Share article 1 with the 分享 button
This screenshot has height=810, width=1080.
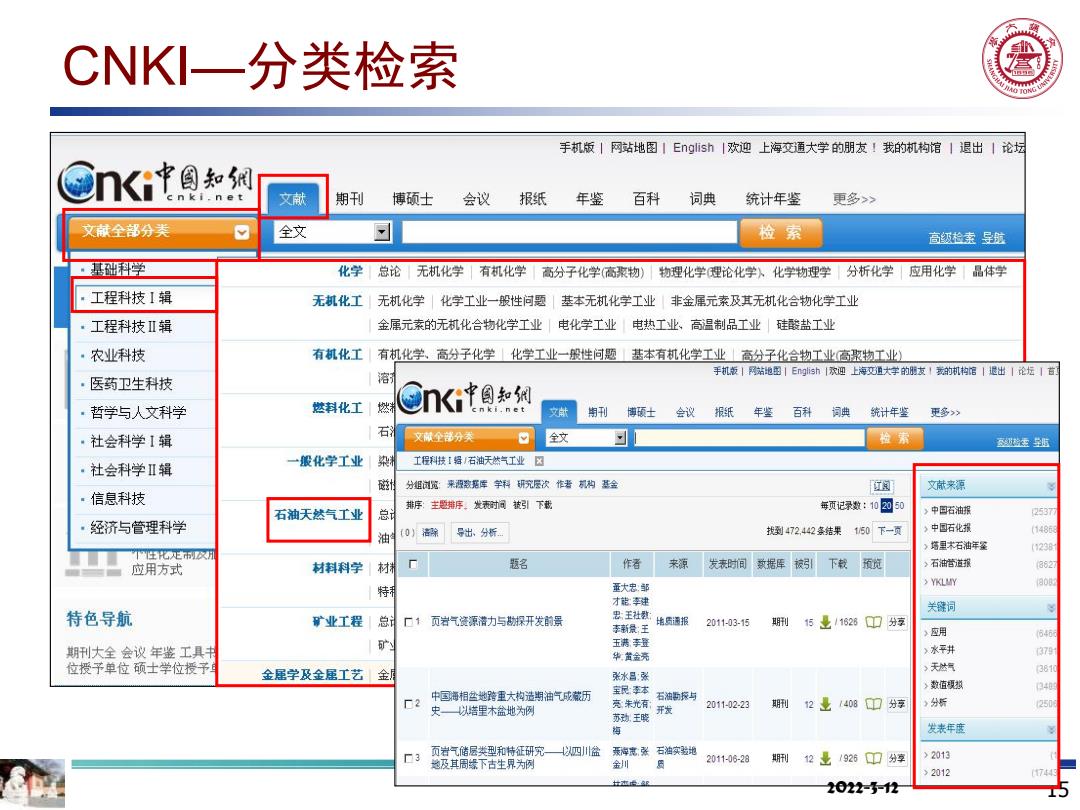[x=896, y=622]
